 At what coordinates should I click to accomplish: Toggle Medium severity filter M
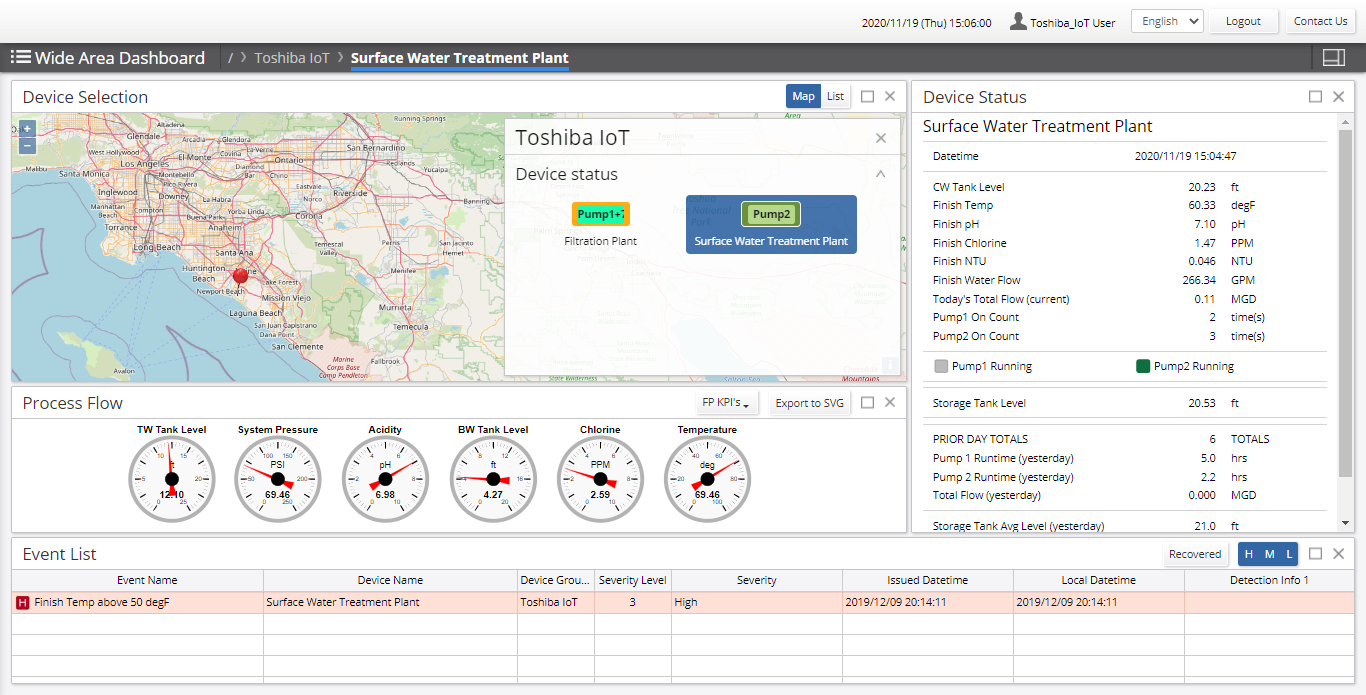tap(1269, 554)
